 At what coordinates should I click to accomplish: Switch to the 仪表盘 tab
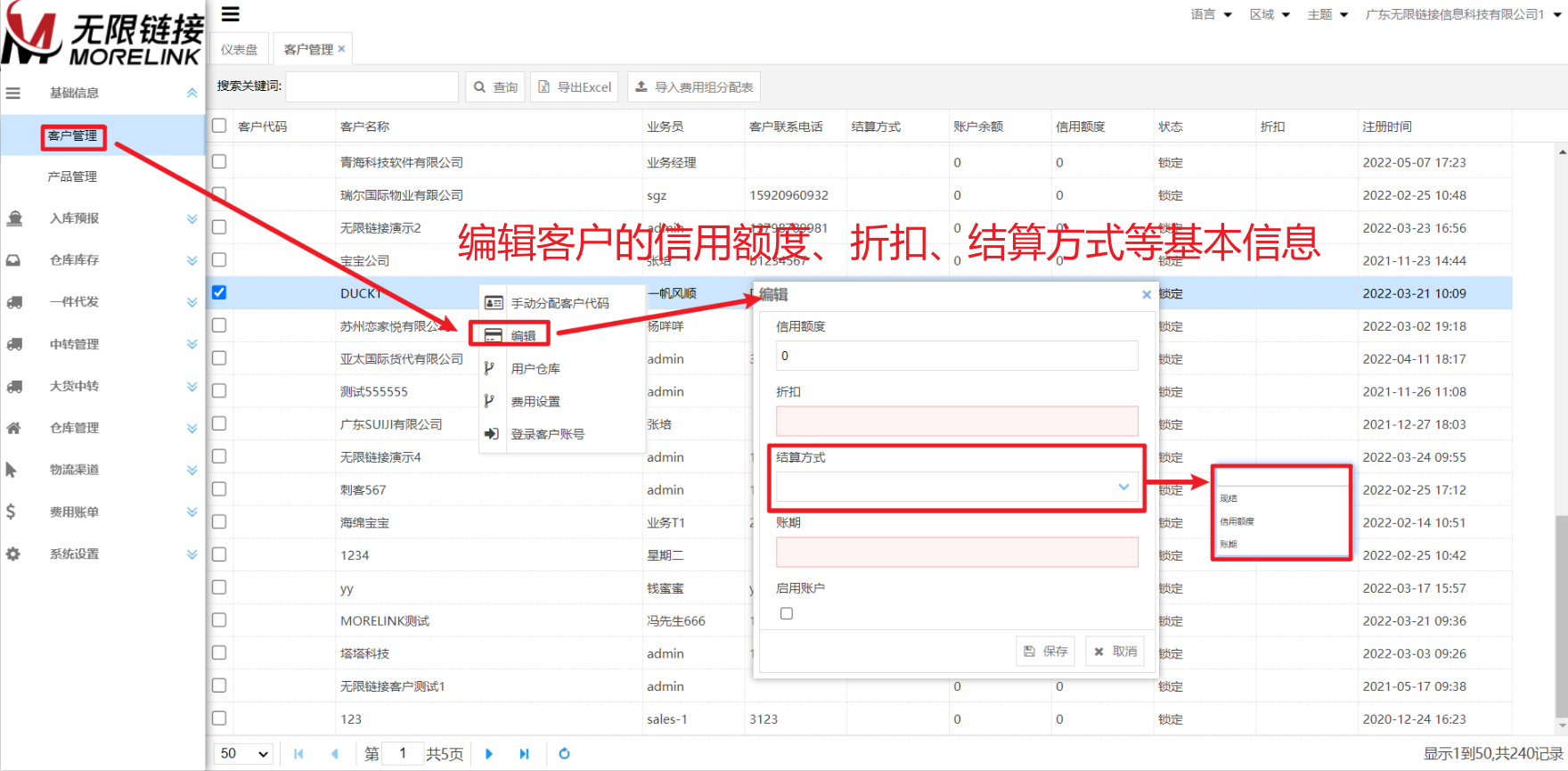pos(239,49)
